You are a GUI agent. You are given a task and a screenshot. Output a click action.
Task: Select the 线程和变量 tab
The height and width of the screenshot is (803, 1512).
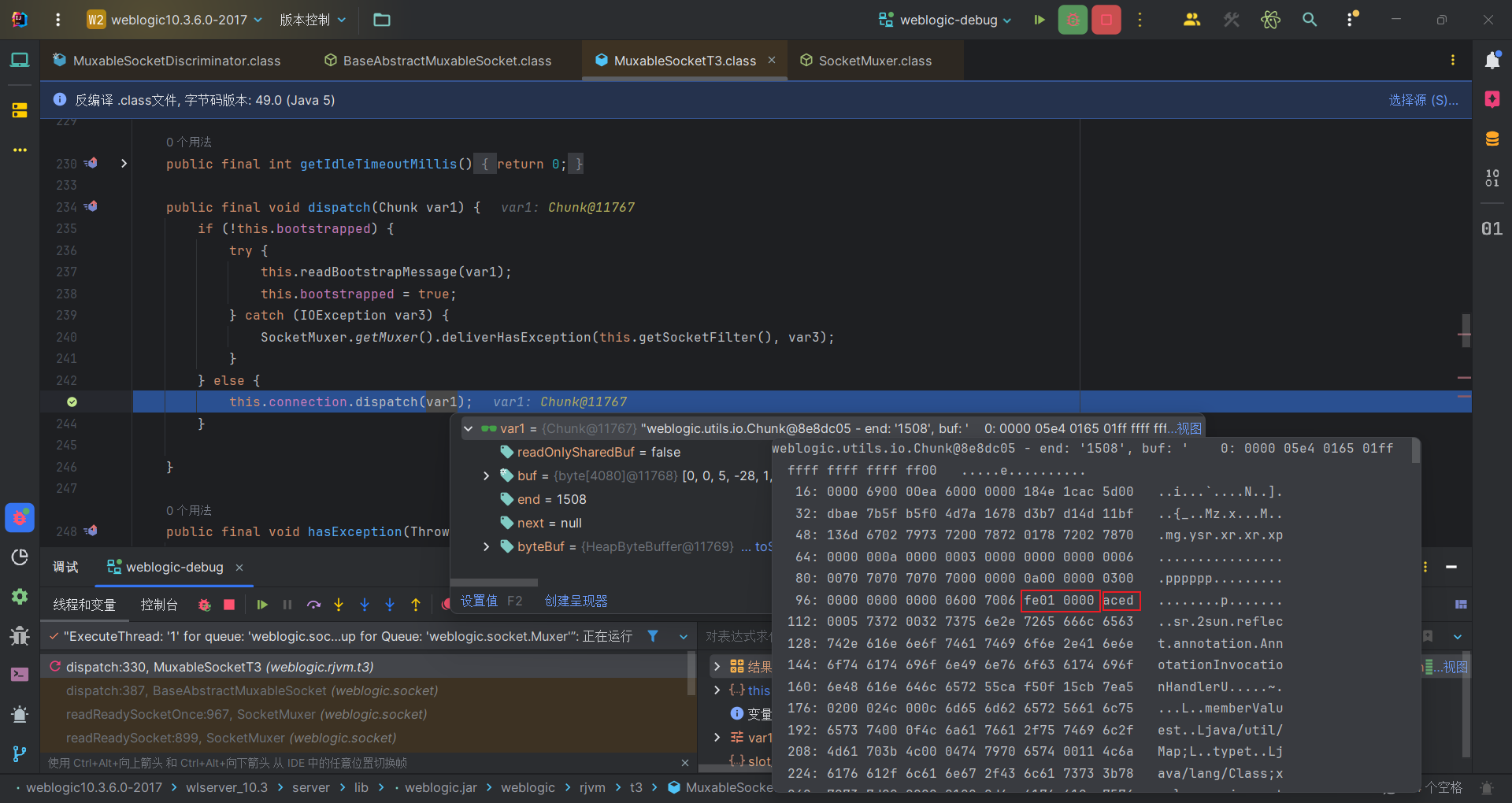(84, 605)
